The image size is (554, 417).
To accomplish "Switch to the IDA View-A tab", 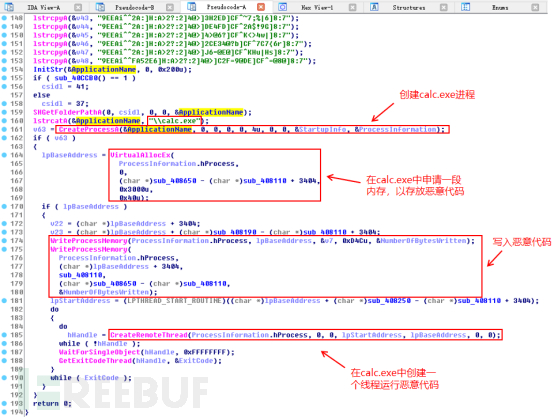I will (x=43, y=7).
